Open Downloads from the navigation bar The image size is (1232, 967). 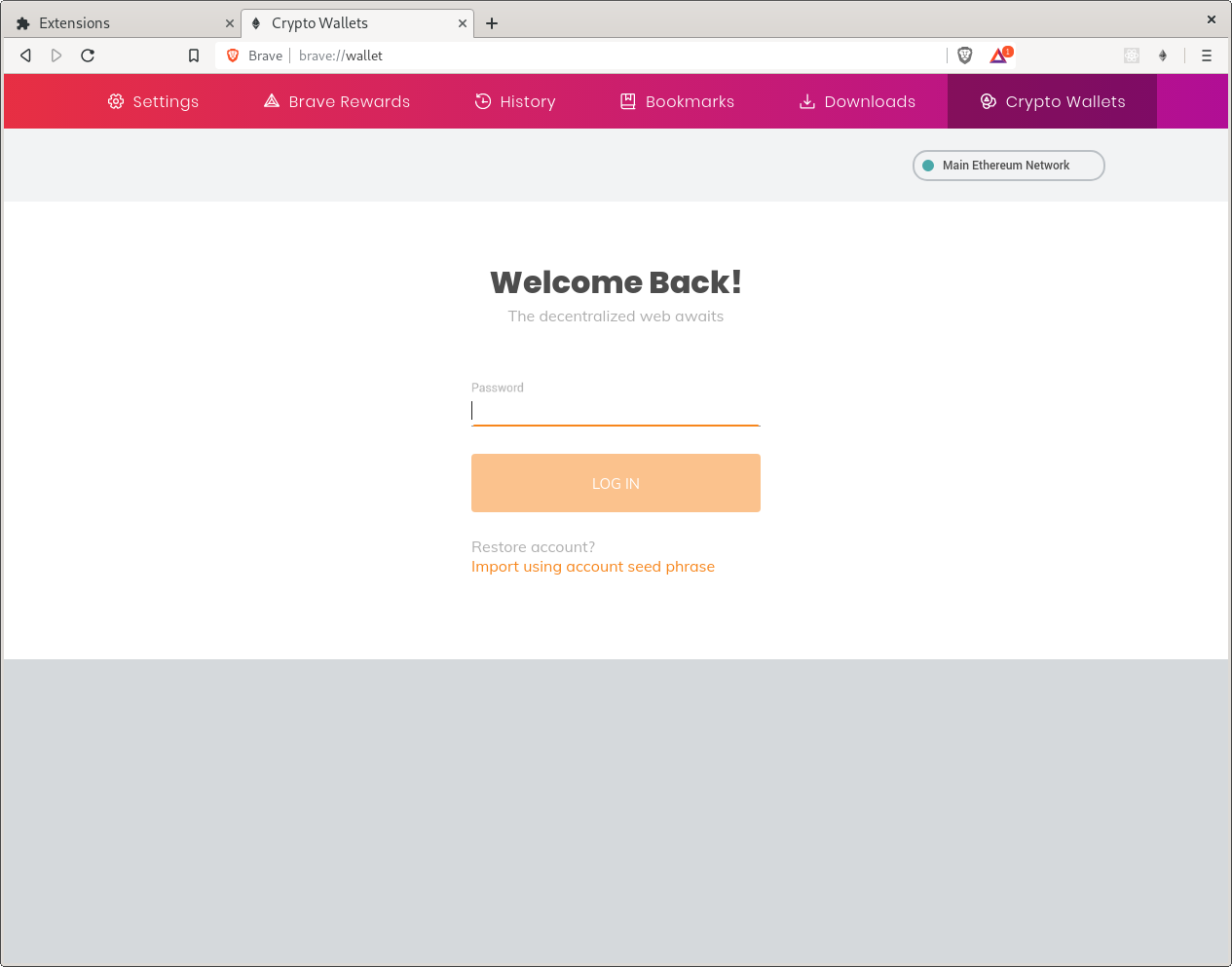(857, 101)
